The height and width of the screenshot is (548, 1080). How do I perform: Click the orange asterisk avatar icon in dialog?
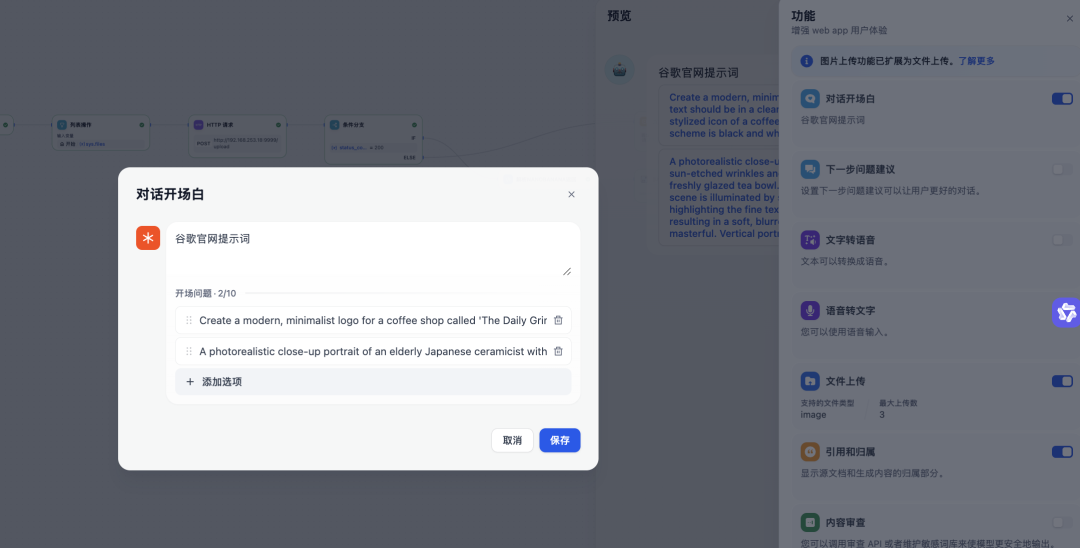pos(148,238)
